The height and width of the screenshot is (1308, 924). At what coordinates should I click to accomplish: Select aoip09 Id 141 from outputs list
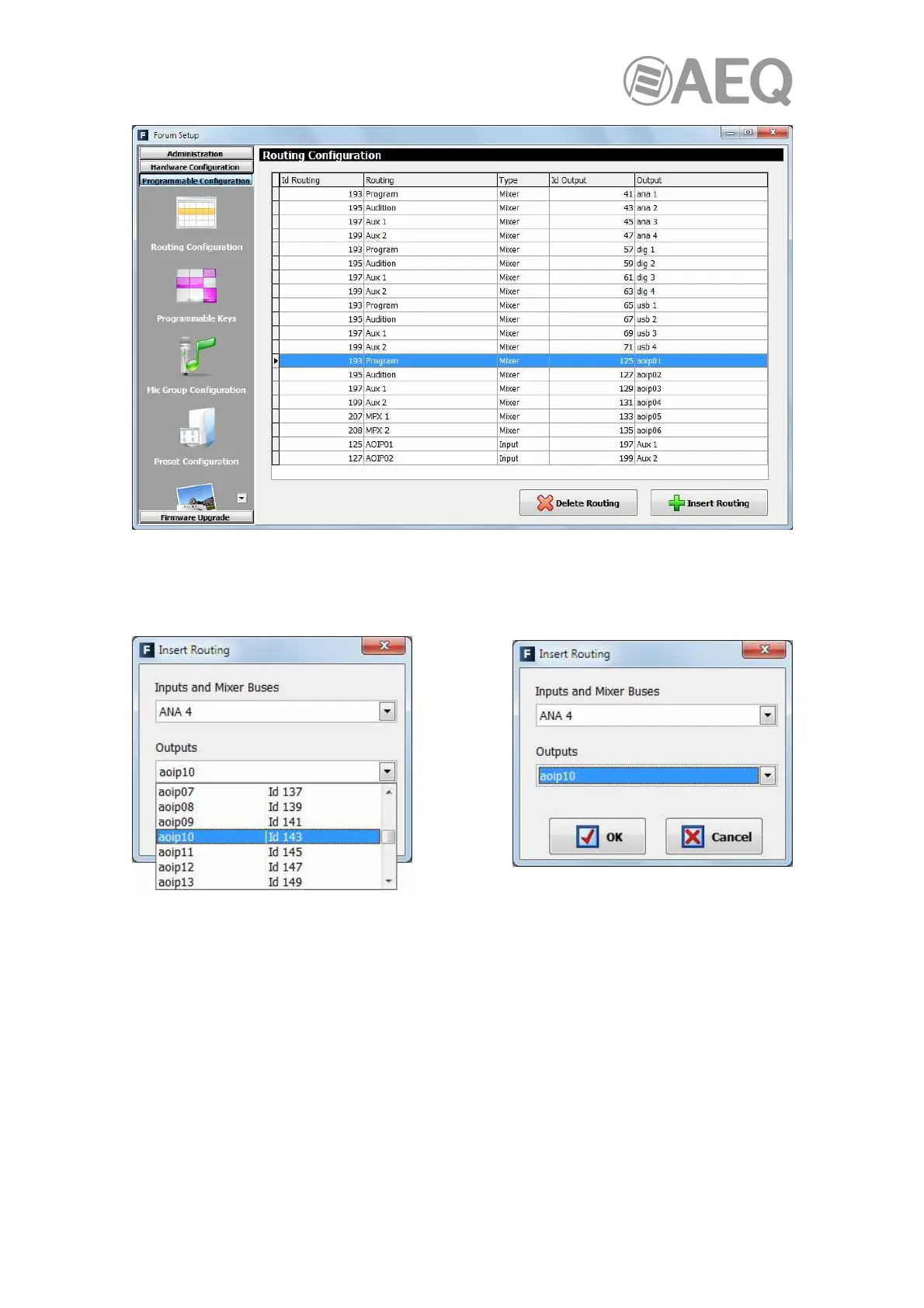point(269,822)
